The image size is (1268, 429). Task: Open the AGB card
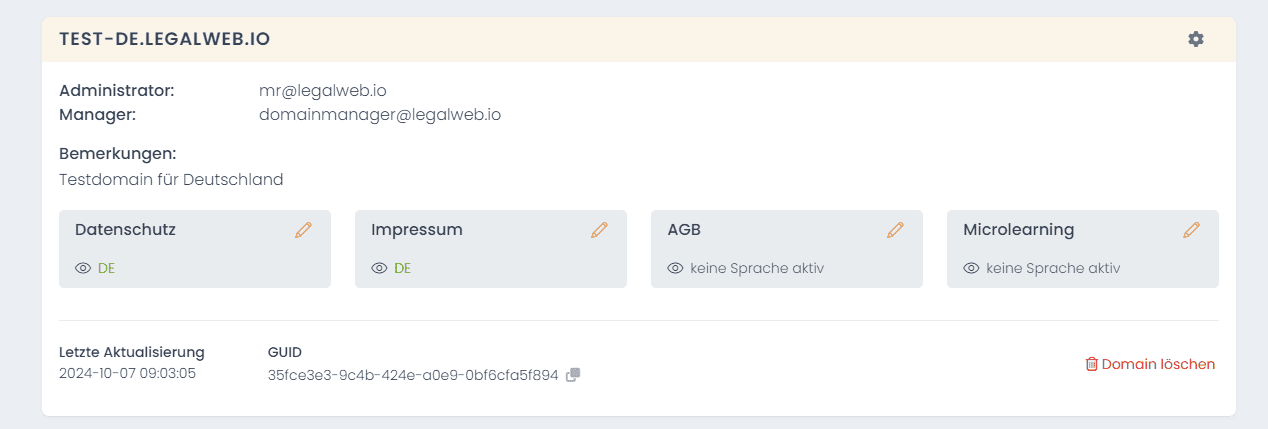[x=787, y=249]
